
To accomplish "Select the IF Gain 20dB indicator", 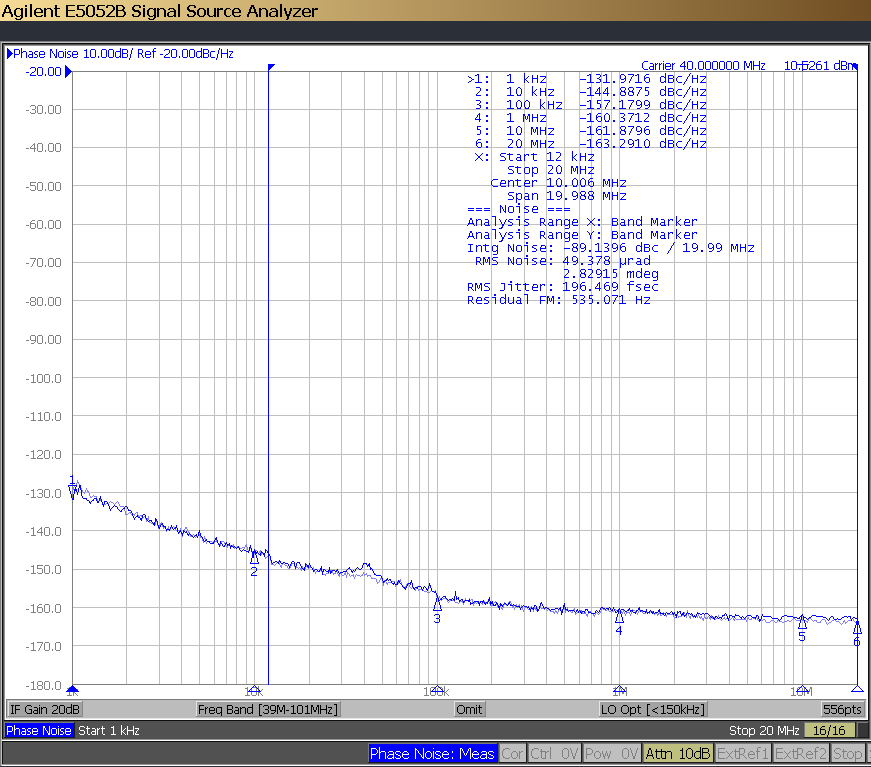I will click(x=44, y=708).
